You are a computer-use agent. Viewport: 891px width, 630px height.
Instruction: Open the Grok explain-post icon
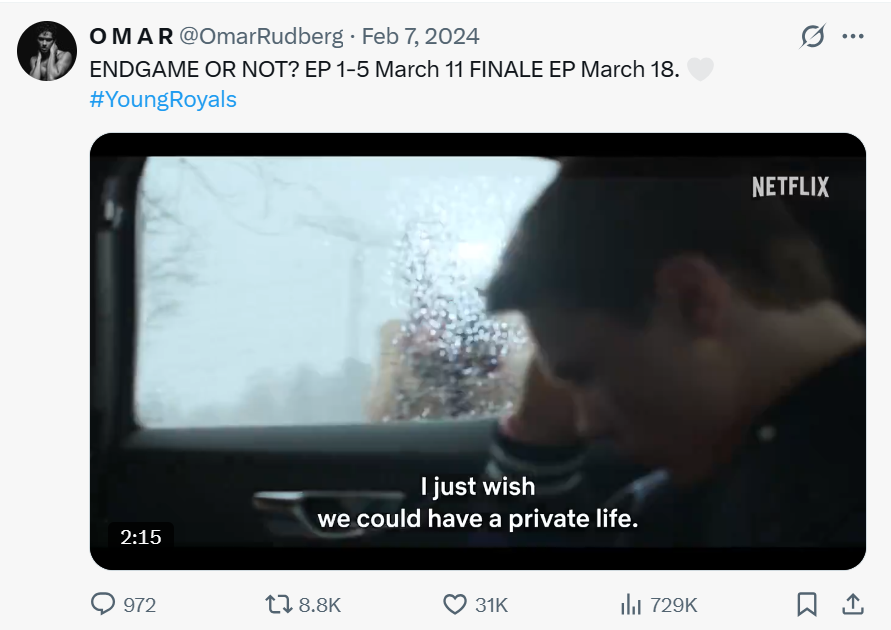click(813, 37)
